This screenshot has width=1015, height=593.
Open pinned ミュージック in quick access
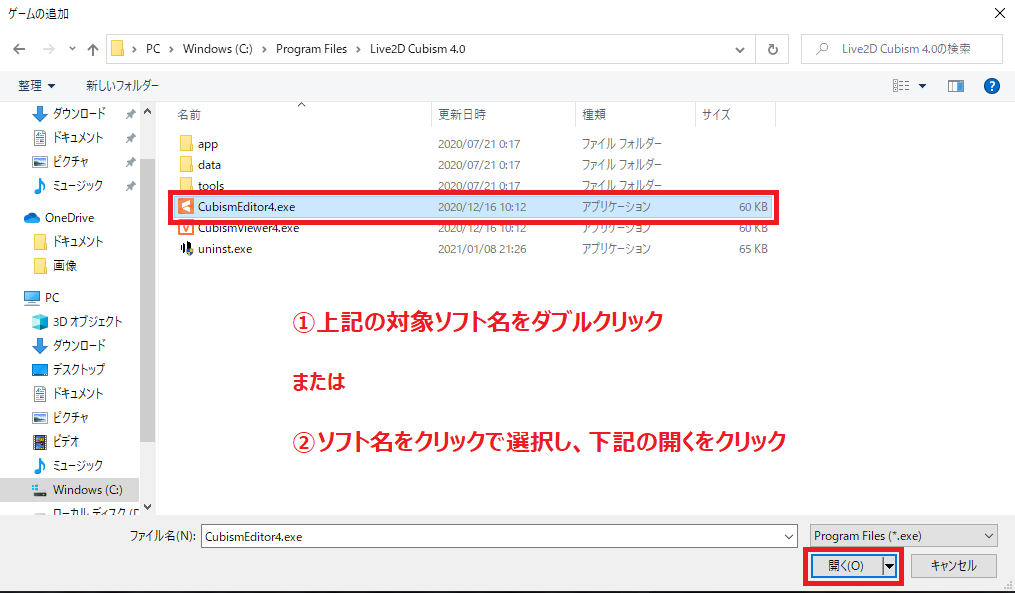78,185
